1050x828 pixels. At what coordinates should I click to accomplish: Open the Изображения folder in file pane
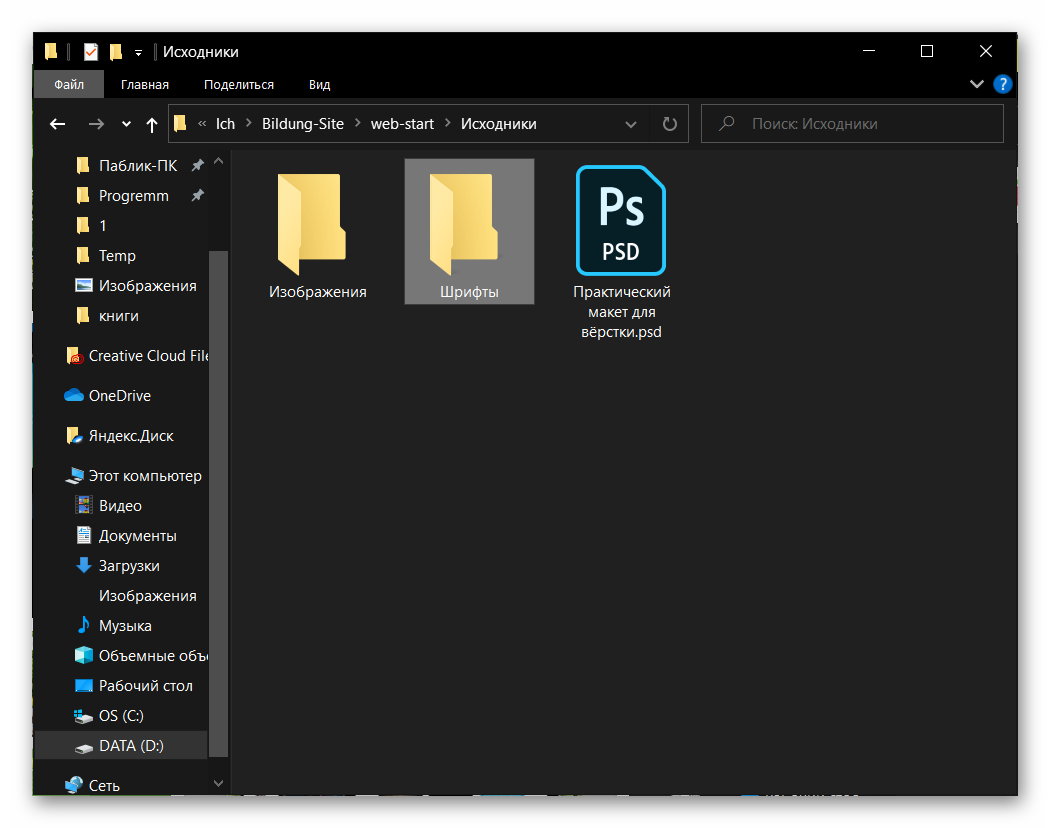pos(317,232)
